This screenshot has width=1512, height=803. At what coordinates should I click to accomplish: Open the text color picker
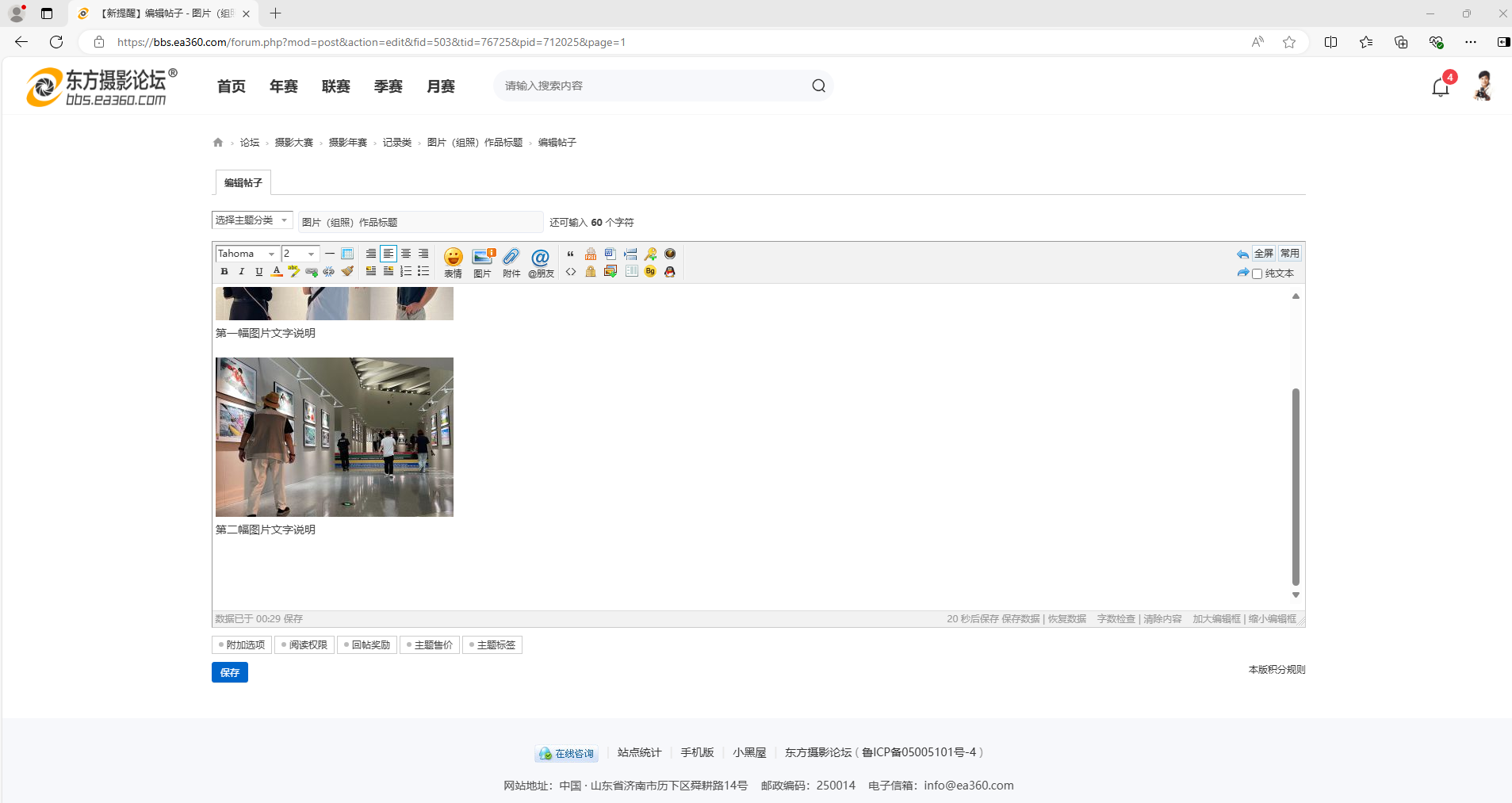point(277,272)
